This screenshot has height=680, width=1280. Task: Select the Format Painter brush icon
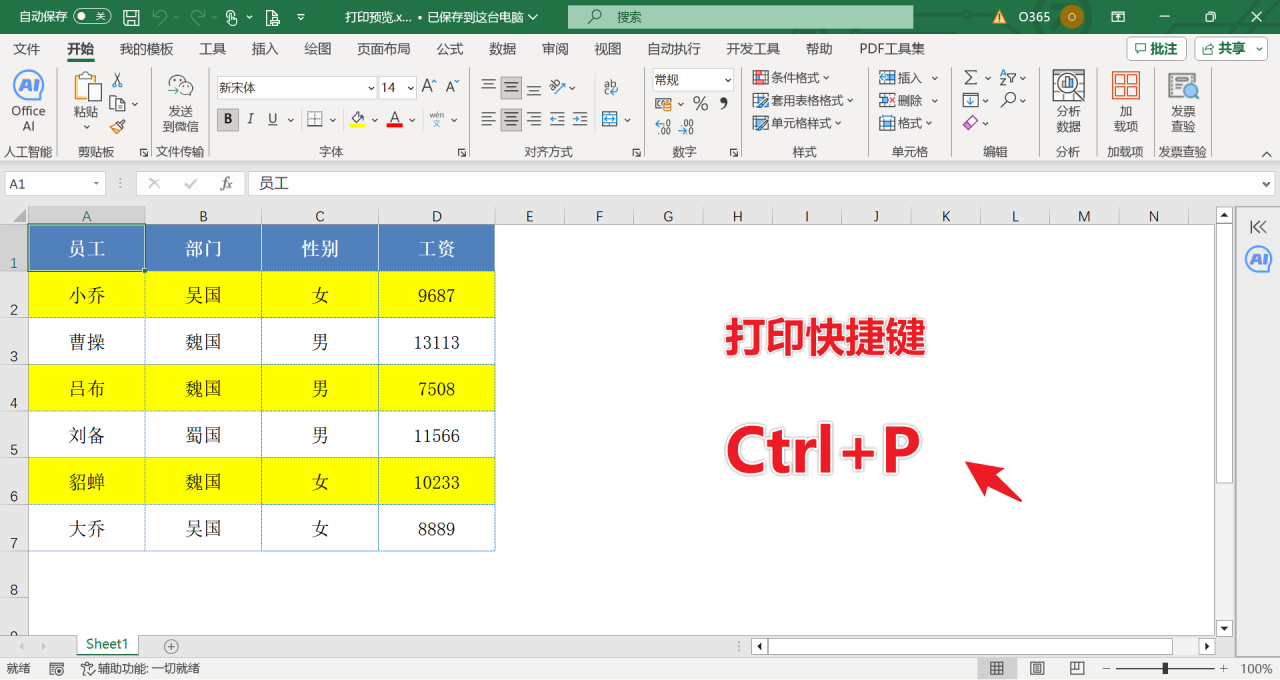click(x=117, y=127)
